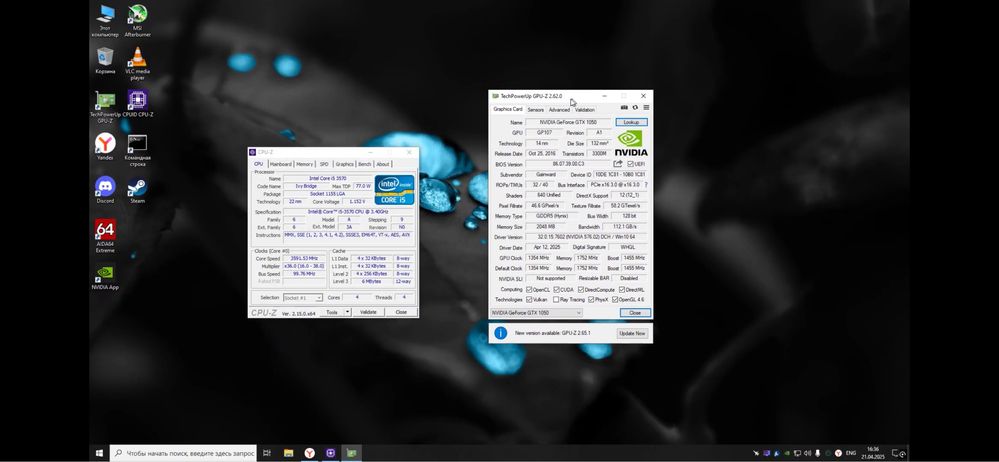
Task: Switch to the Advanced tab in GPU-Z
Action: pyautogui.click(x=559, y=110)
